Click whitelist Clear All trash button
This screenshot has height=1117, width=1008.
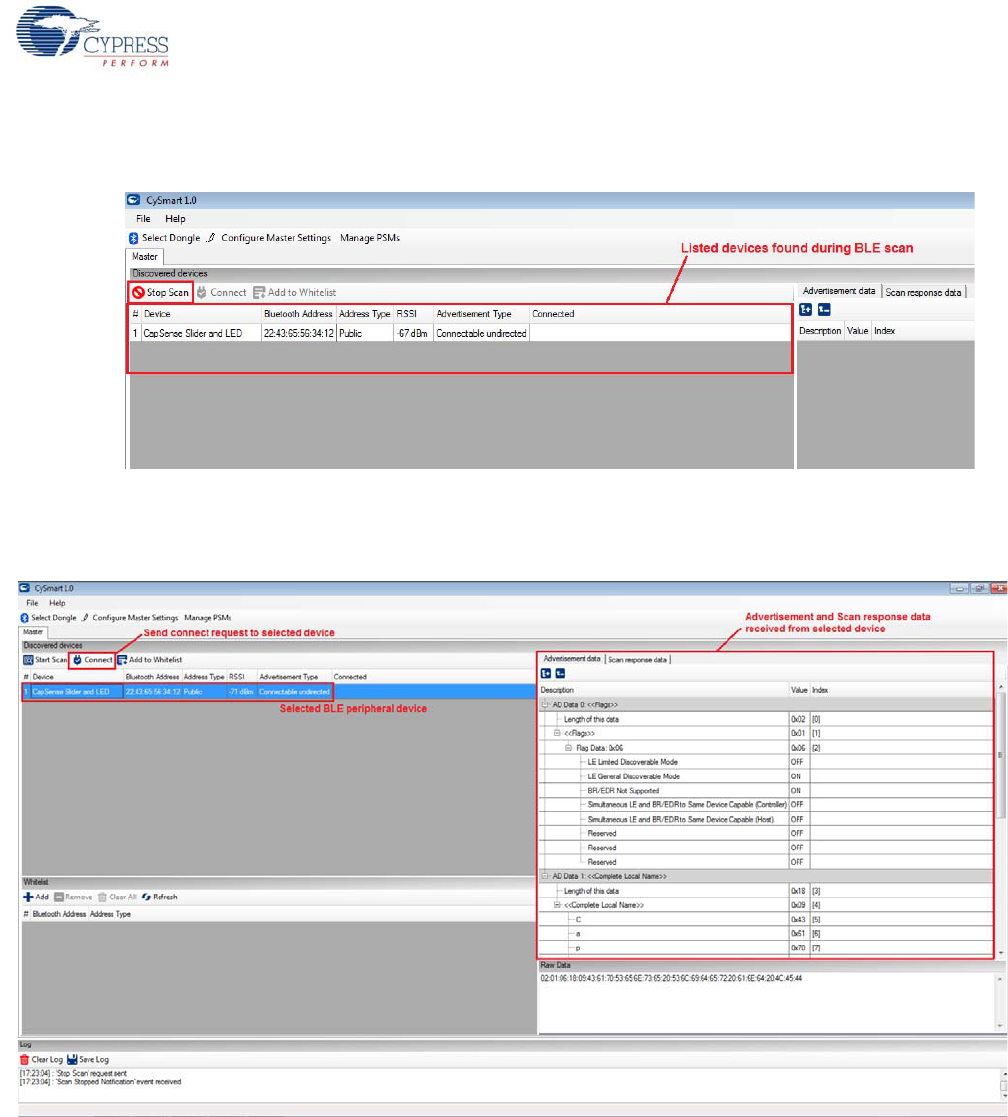(x=118, y=897)
